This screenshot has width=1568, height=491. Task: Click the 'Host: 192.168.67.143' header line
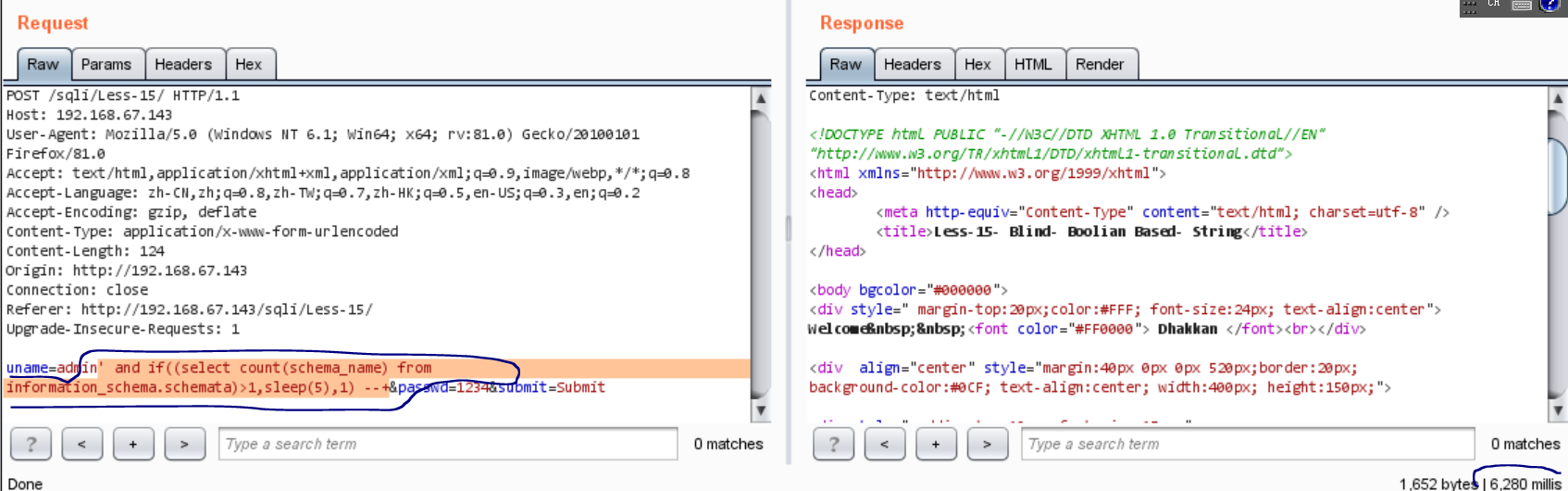tap(89, 115)
